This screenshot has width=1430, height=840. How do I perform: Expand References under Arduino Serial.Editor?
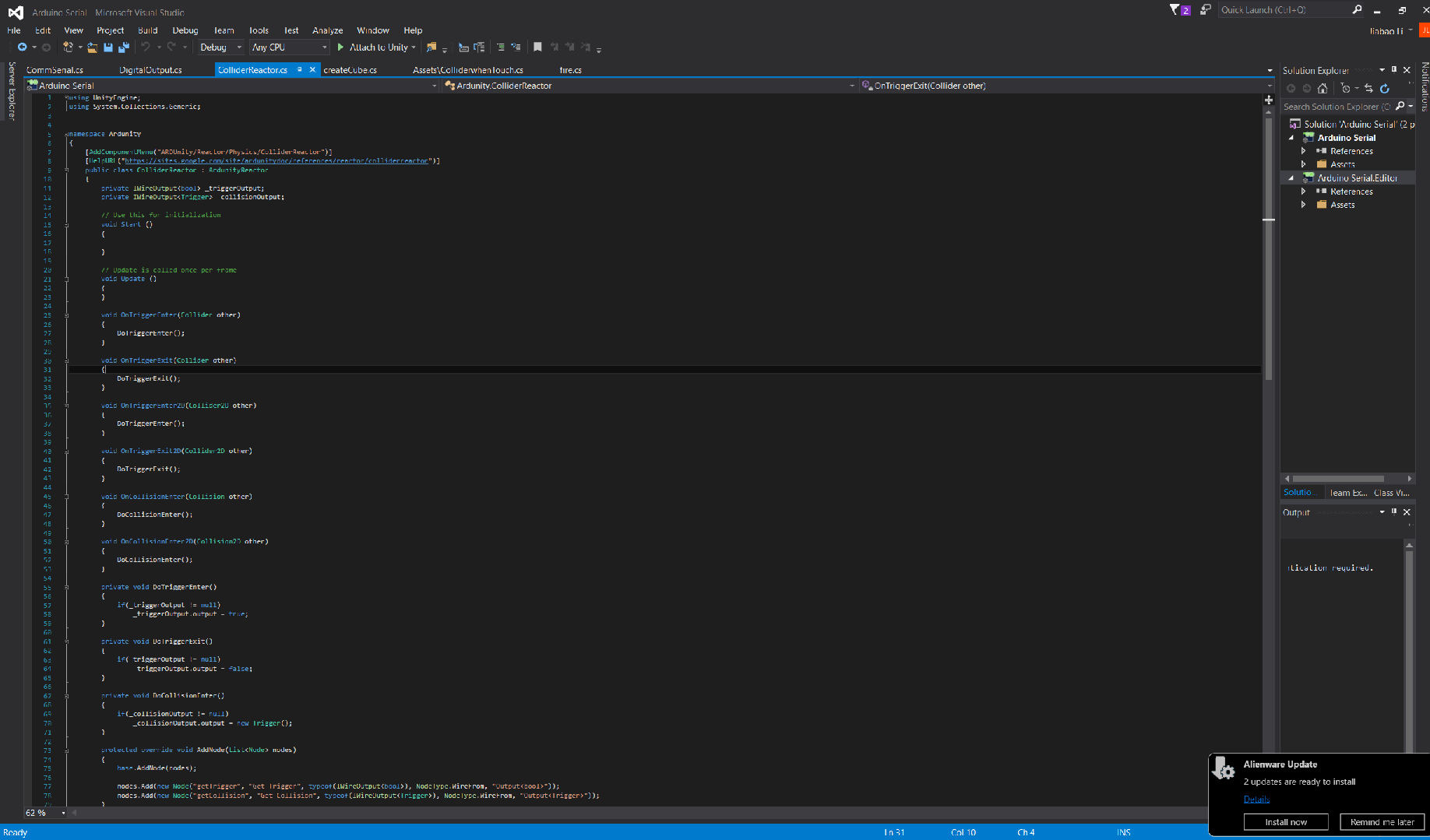1304,192
